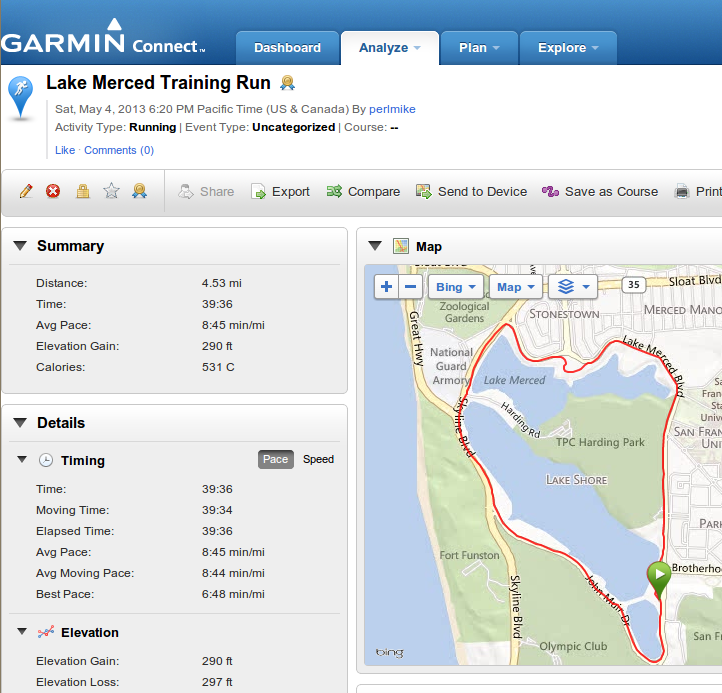722x693 pixels.
Task: Collapse the Summary panel
Action: [x=20, y=246]
